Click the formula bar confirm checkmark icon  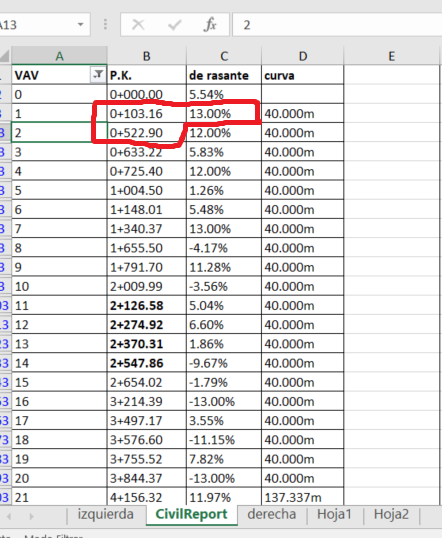click(175, 25)
